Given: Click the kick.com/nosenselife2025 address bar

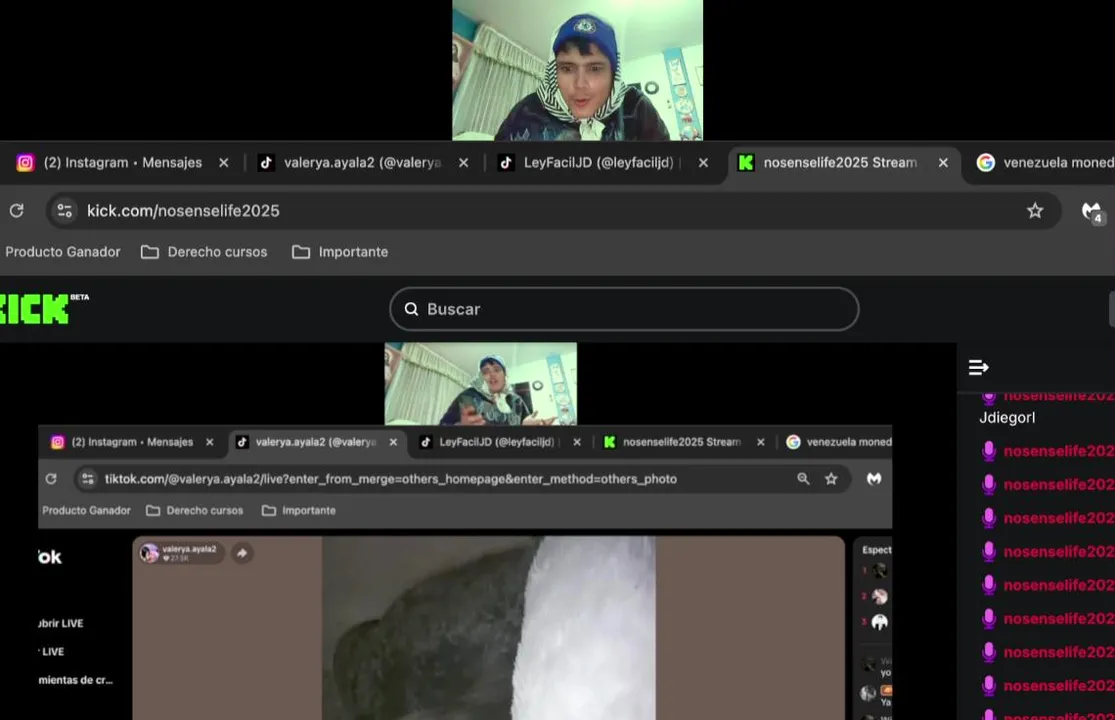Looking at the screenshot, I should (553, 210).
